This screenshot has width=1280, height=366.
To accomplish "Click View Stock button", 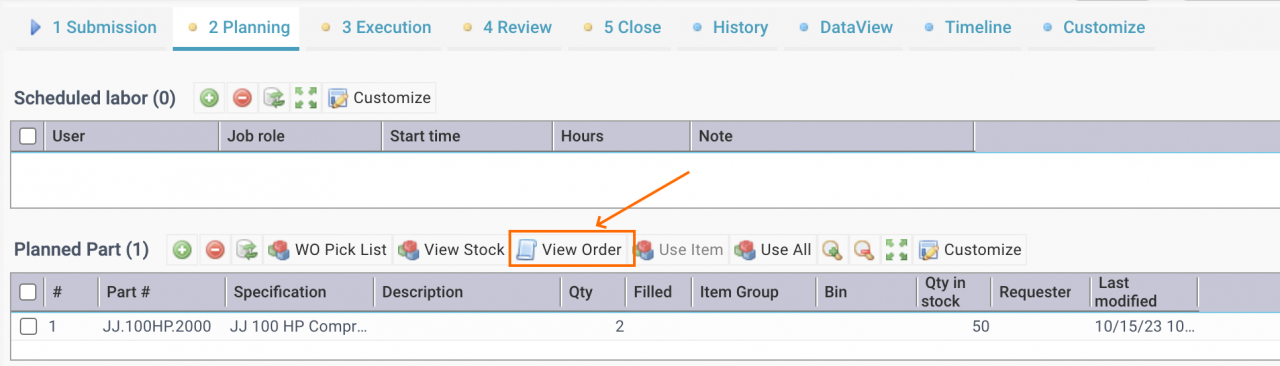I will 451,250.
